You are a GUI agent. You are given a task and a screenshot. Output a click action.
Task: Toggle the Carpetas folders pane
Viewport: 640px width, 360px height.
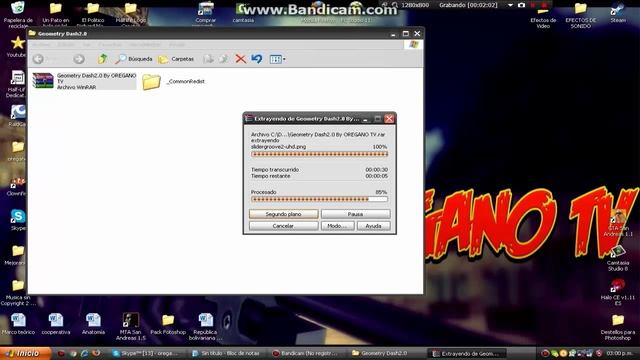coord(176,59)
